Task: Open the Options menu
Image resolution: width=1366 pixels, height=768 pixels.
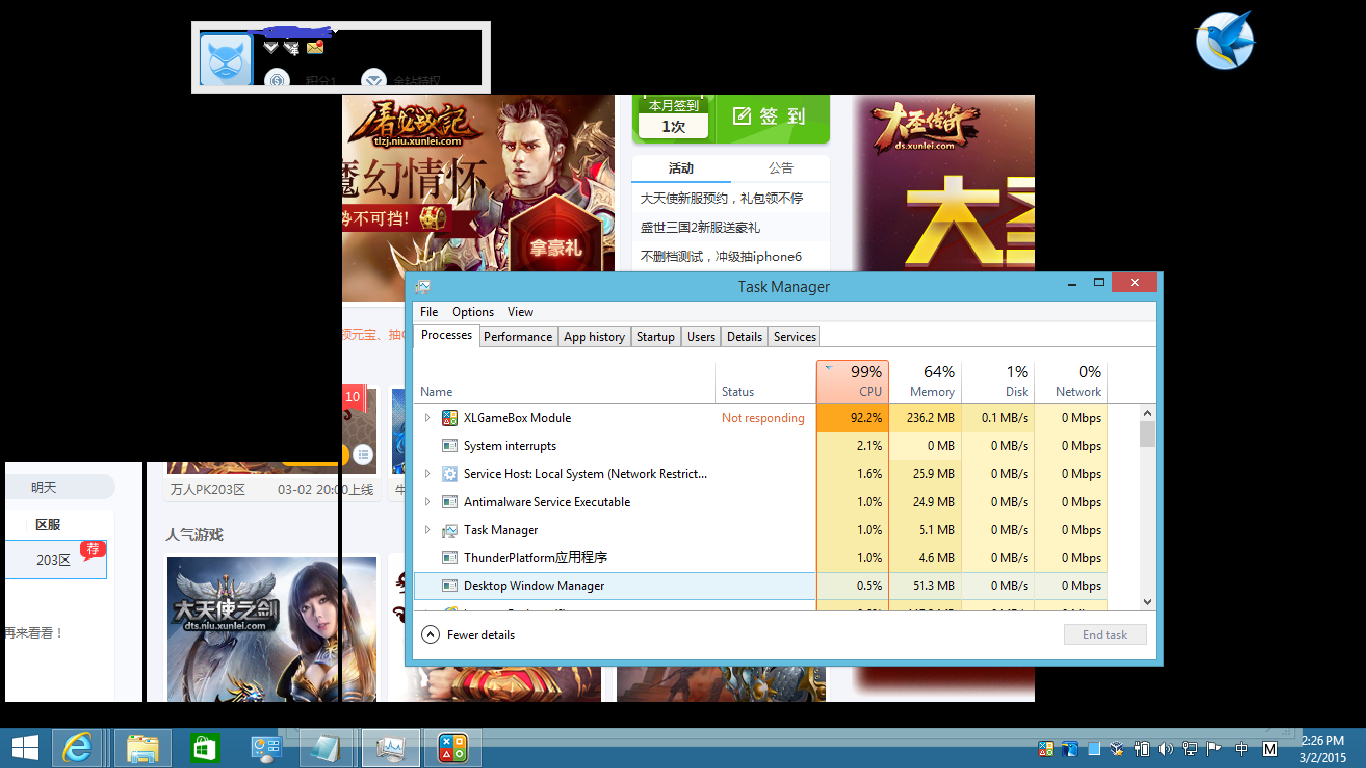Action: coord(473,312)
